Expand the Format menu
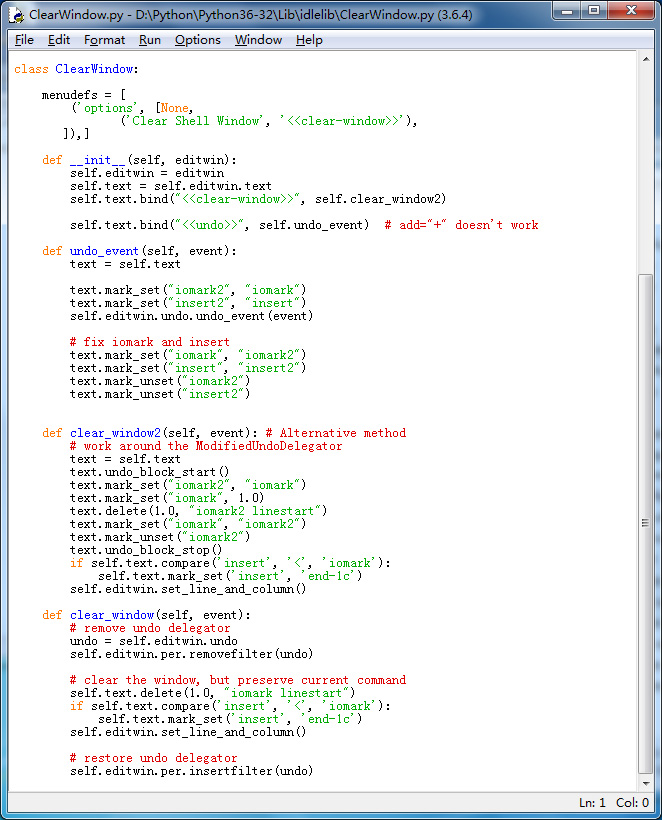 pyautogui.click(x=104, y=40)
